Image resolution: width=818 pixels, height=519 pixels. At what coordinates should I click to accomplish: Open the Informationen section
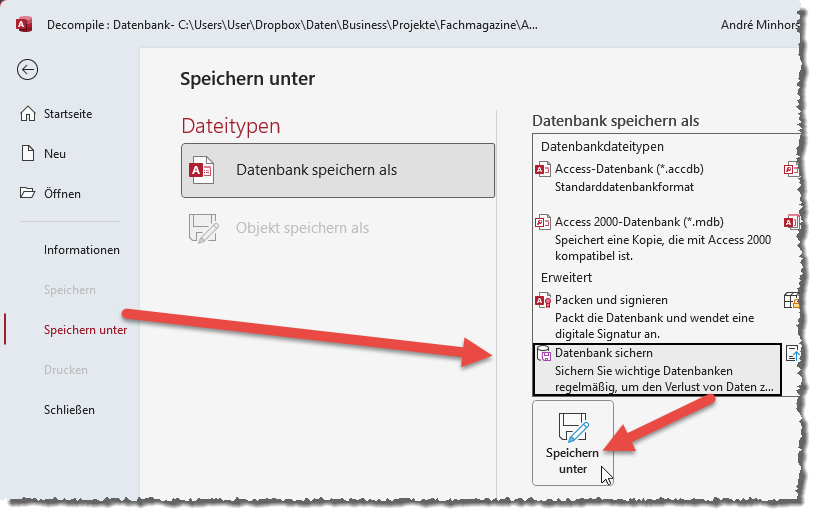point(82,250)
